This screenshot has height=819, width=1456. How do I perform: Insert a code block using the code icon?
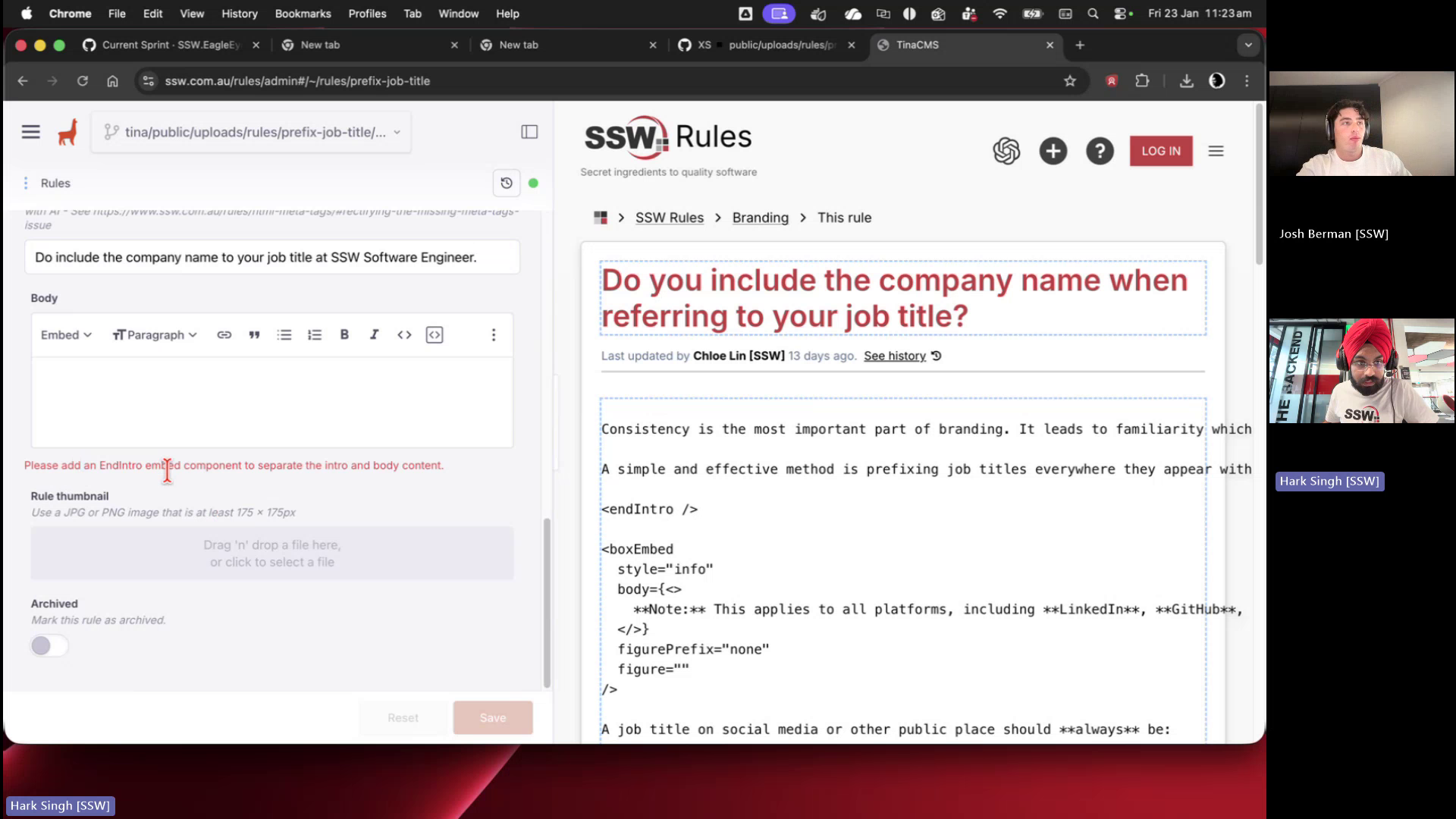coord(404,334)
